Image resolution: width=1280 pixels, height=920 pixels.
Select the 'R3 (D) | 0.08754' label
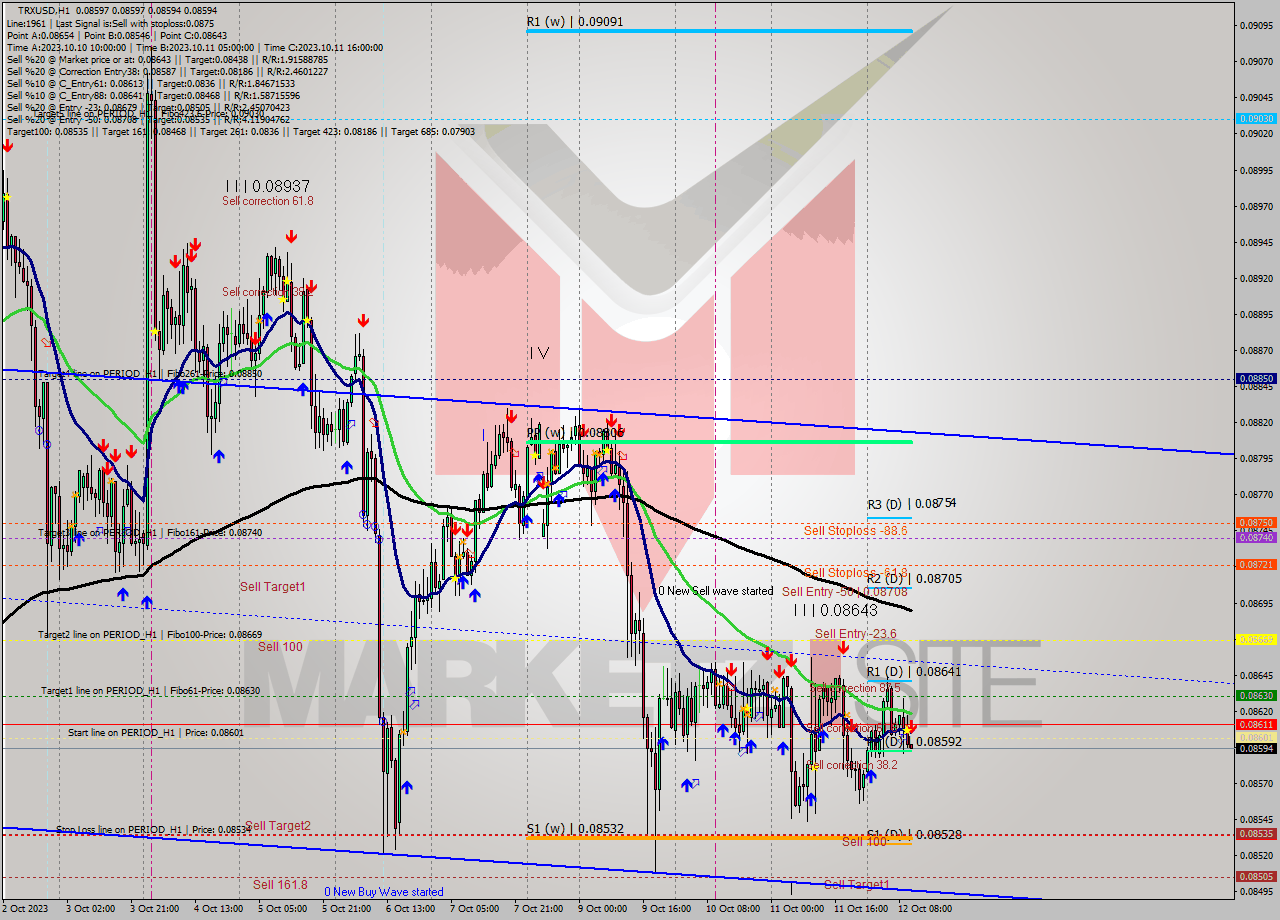911,504
